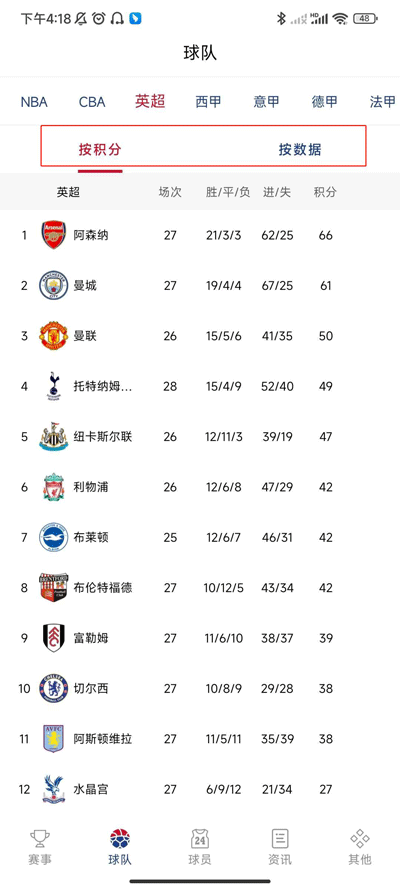Viewport: 400px width, 889px height.
Task: Open the Manchester United crest
Action: pyautogui.click(x=54, y=336)
